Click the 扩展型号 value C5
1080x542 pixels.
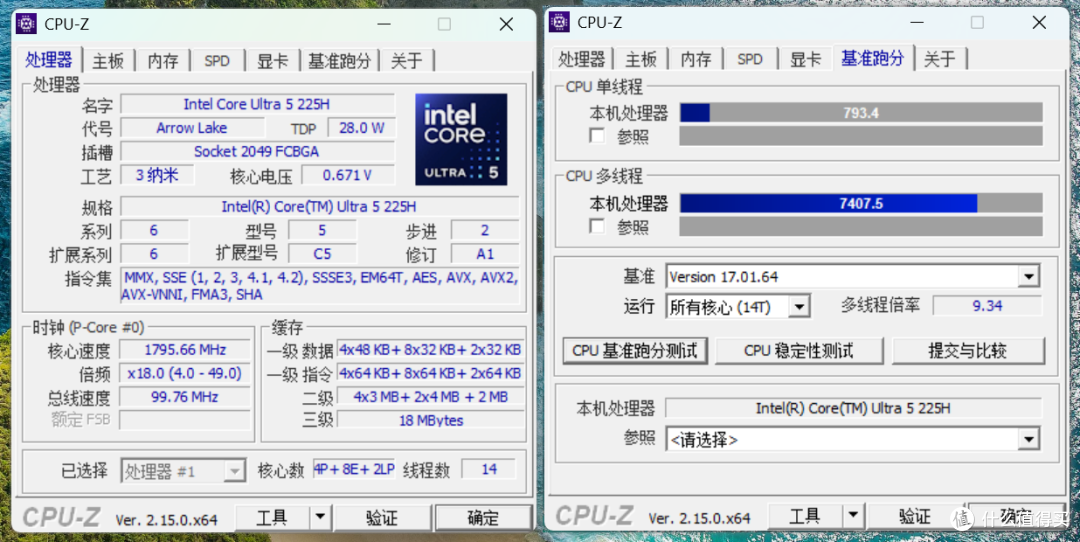pyautogui.click(x=322, y=253)
